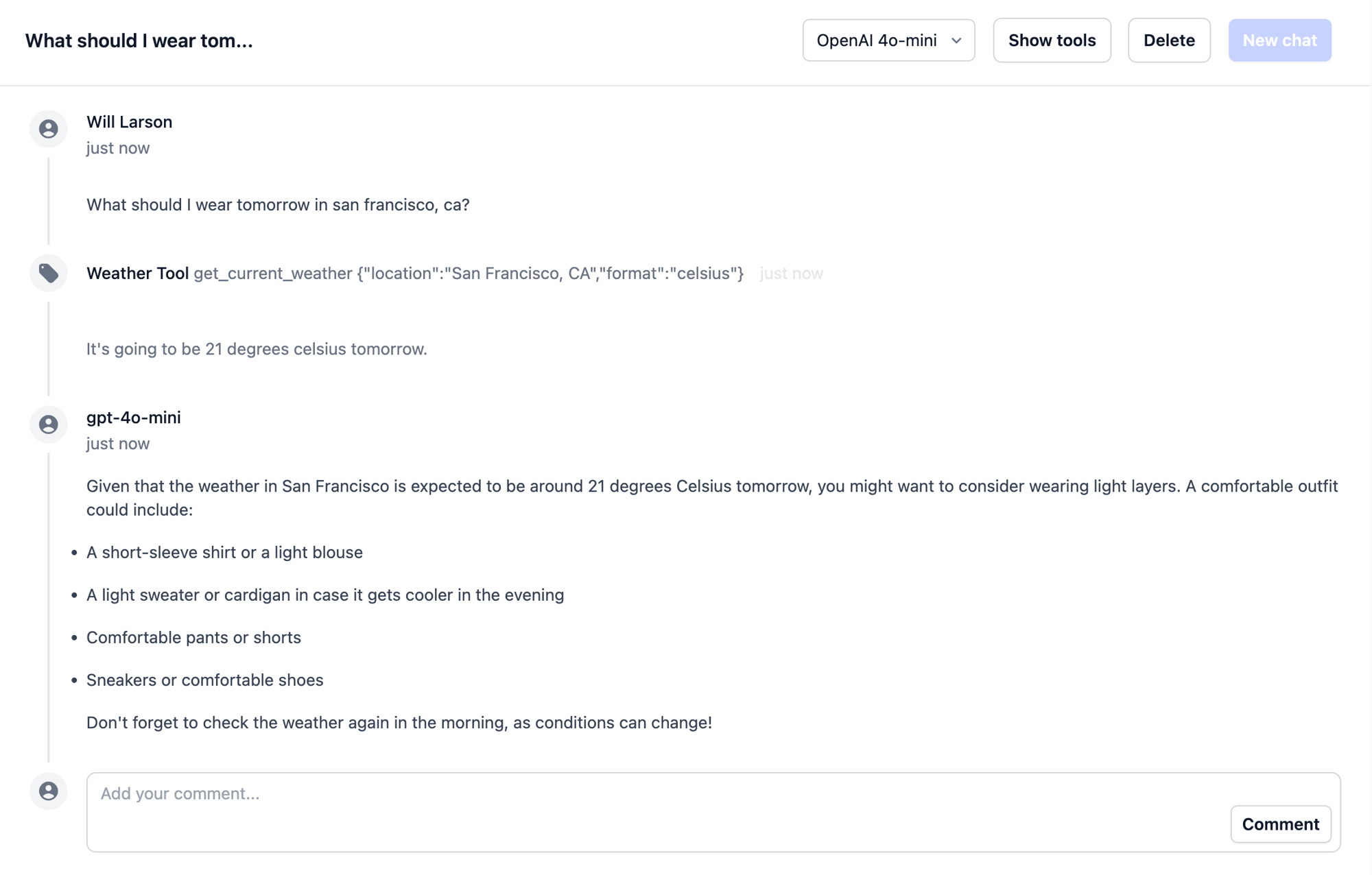1372x875 pixels.
Task: Click the bullet about sneakers or comfortable shoes
Action: pyautogui.click(x=204, y=680)
